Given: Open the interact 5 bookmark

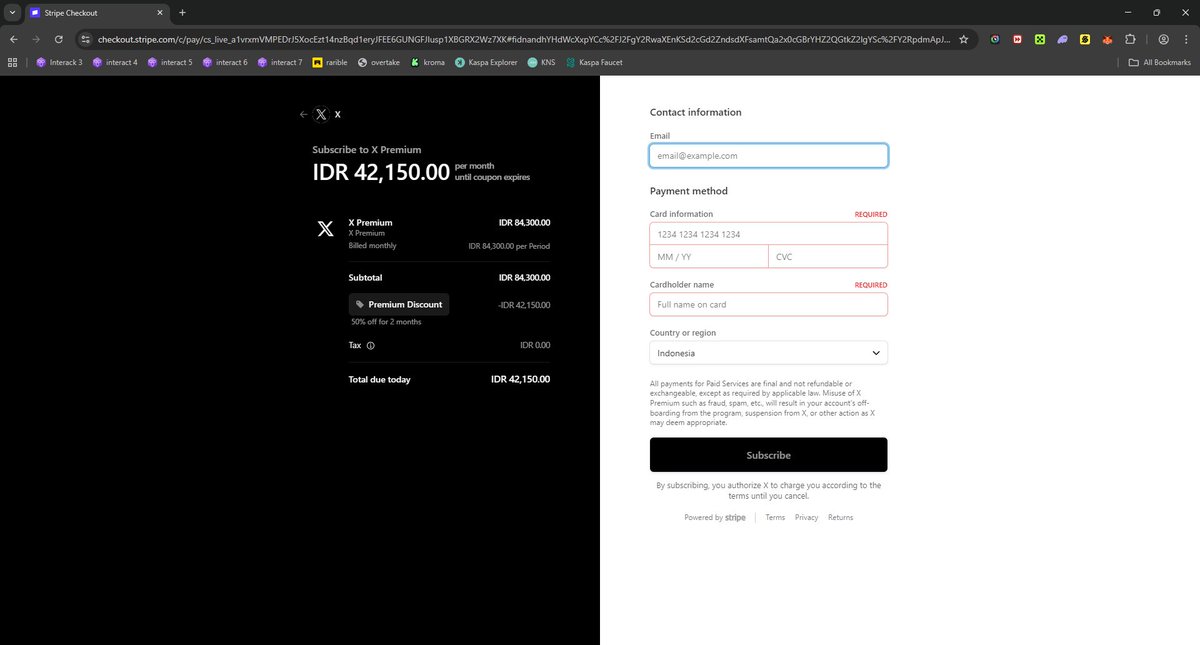Looking at the screenshot, I should 170,62.
